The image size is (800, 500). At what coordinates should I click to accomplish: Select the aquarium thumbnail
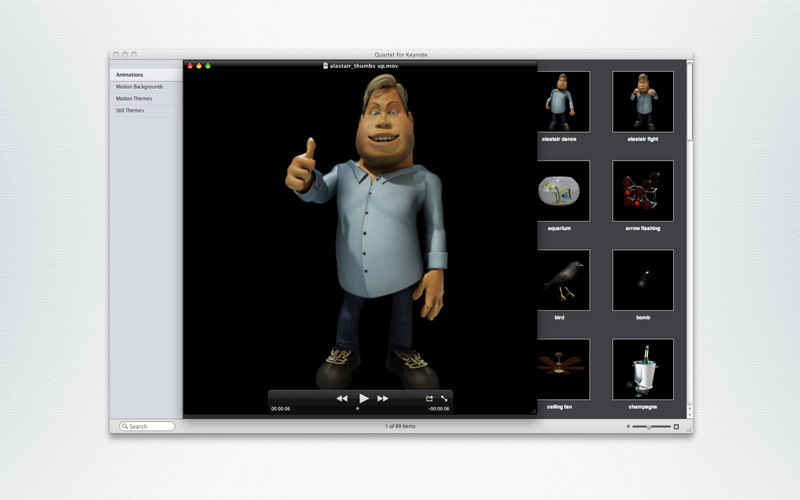563,191
